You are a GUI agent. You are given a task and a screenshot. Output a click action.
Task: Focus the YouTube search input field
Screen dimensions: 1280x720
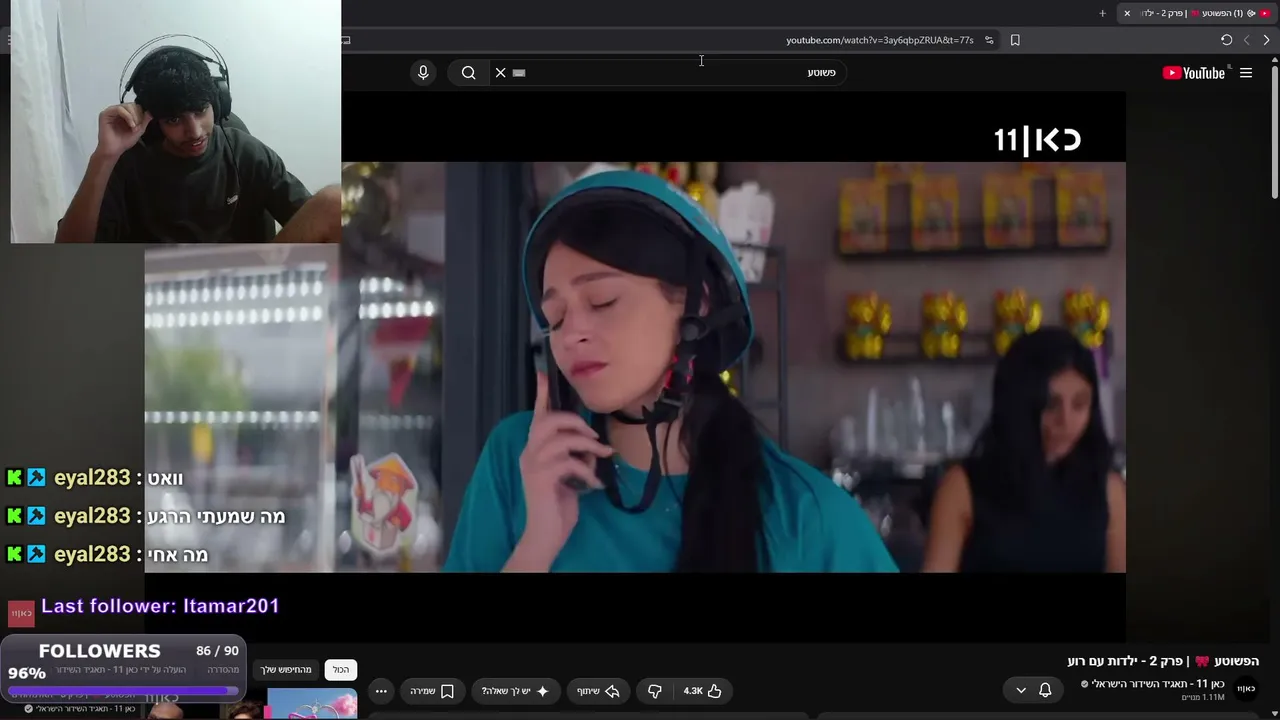670,72
